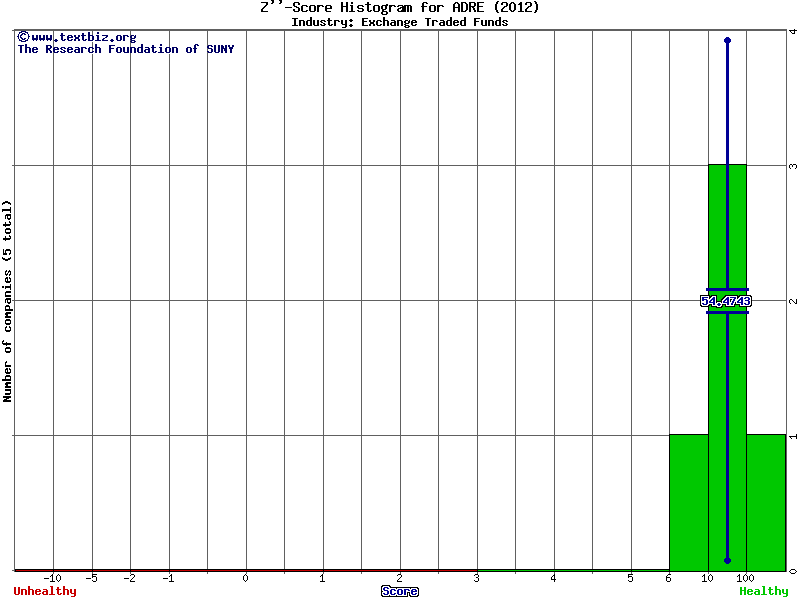Click 'The Research Foundation of SUNY' text

coord(126,49)
